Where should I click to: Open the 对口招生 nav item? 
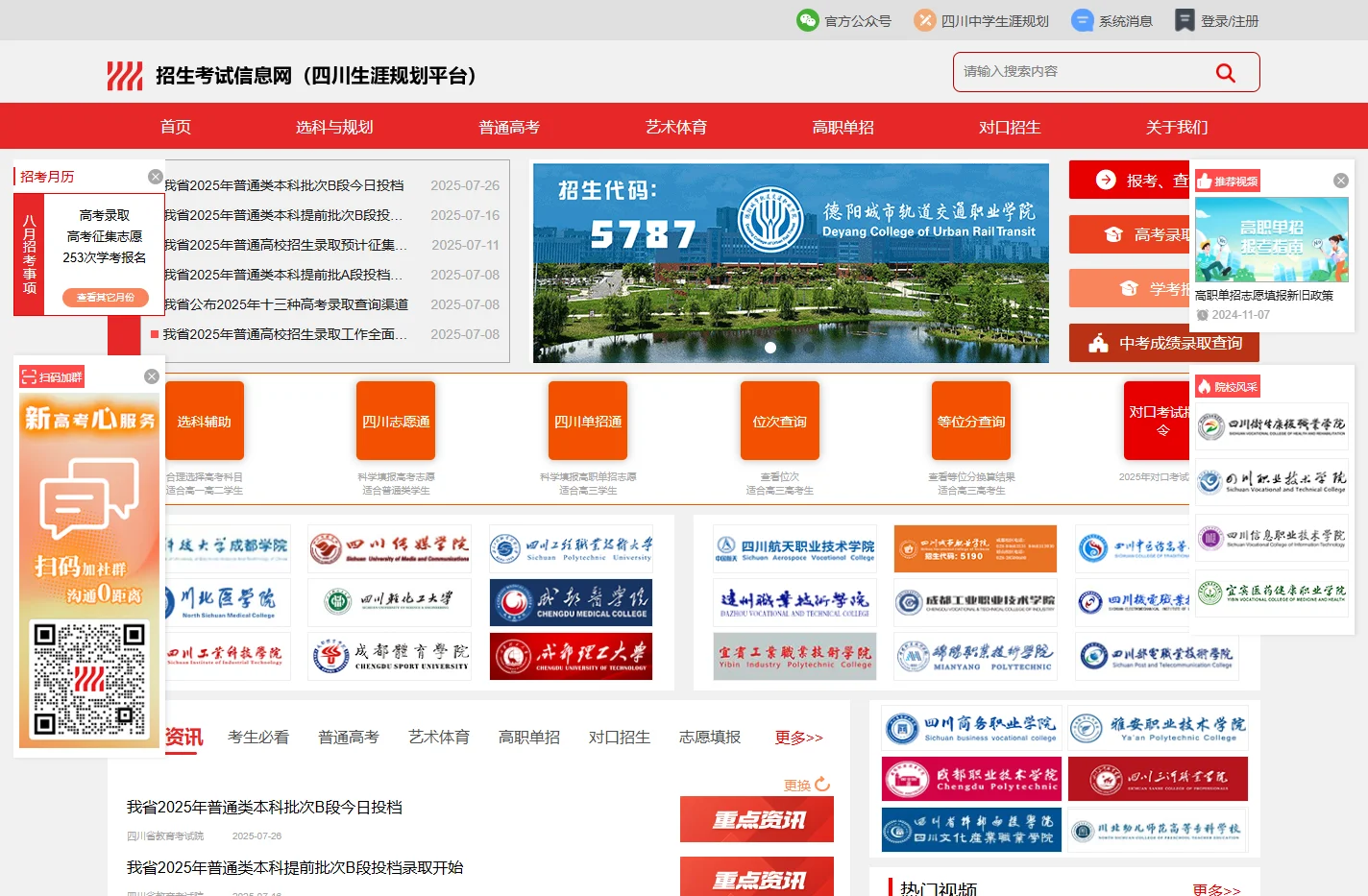[x=1010, y=127]
